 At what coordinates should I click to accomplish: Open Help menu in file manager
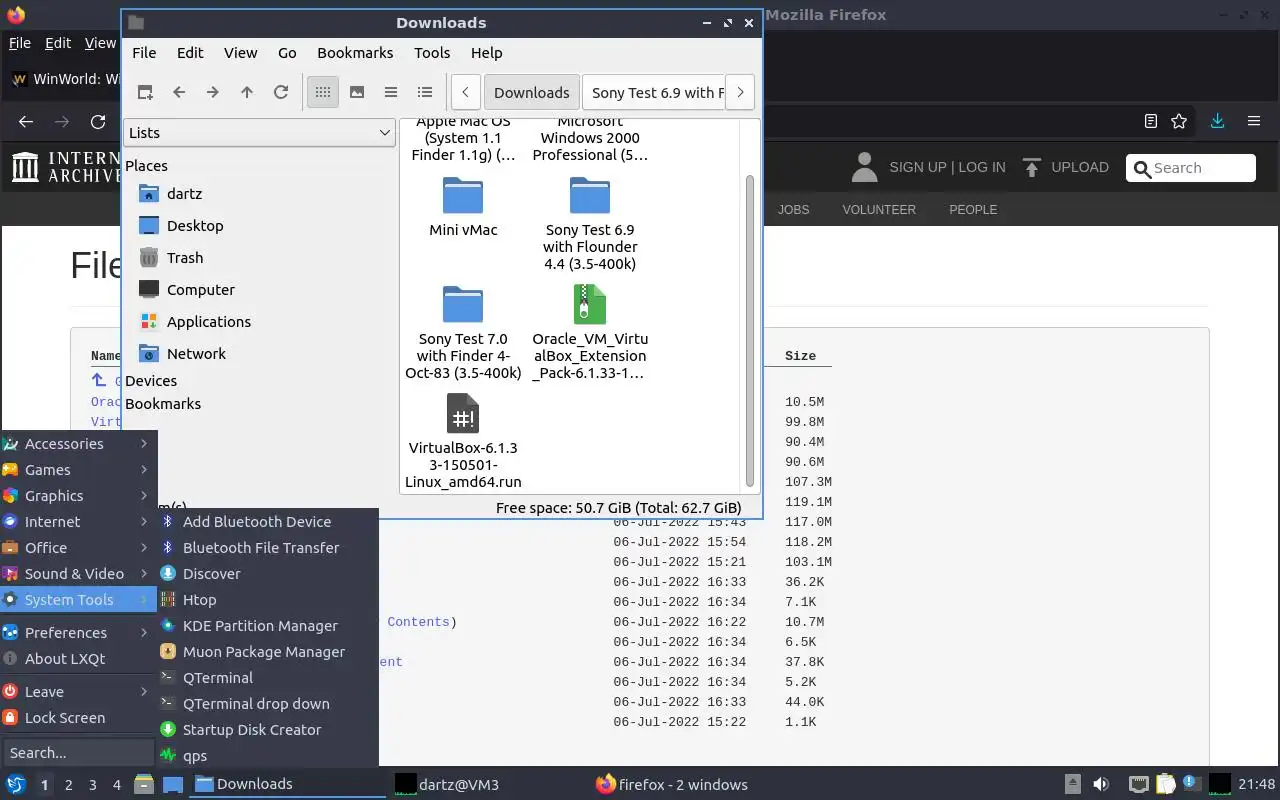[486, 52]
